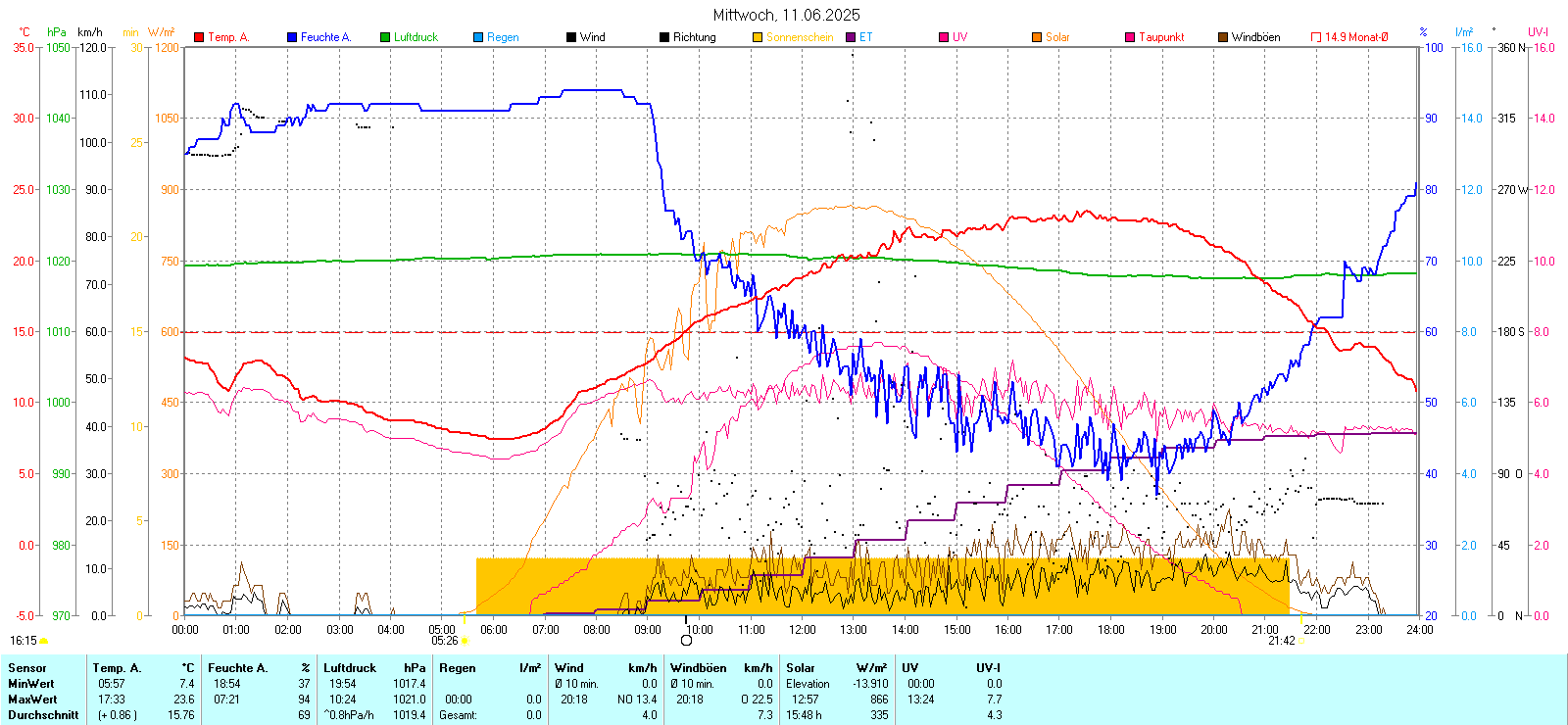Click the purple ET legend square
1568x725 pixels.
click(x=851, y=37)
